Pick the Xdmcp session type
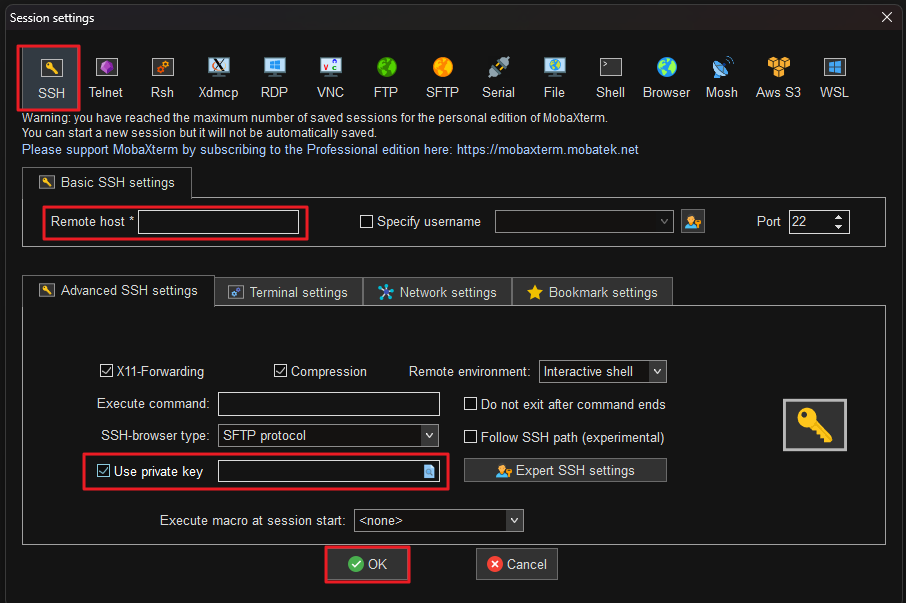This screenshot has height=603, width=906. [218, 78]
